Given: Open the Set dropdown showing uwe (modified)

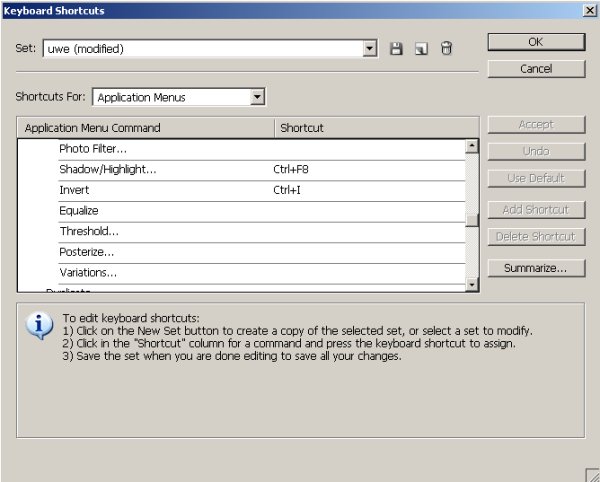Looking at the screenshot, I should tap(210, 49).
